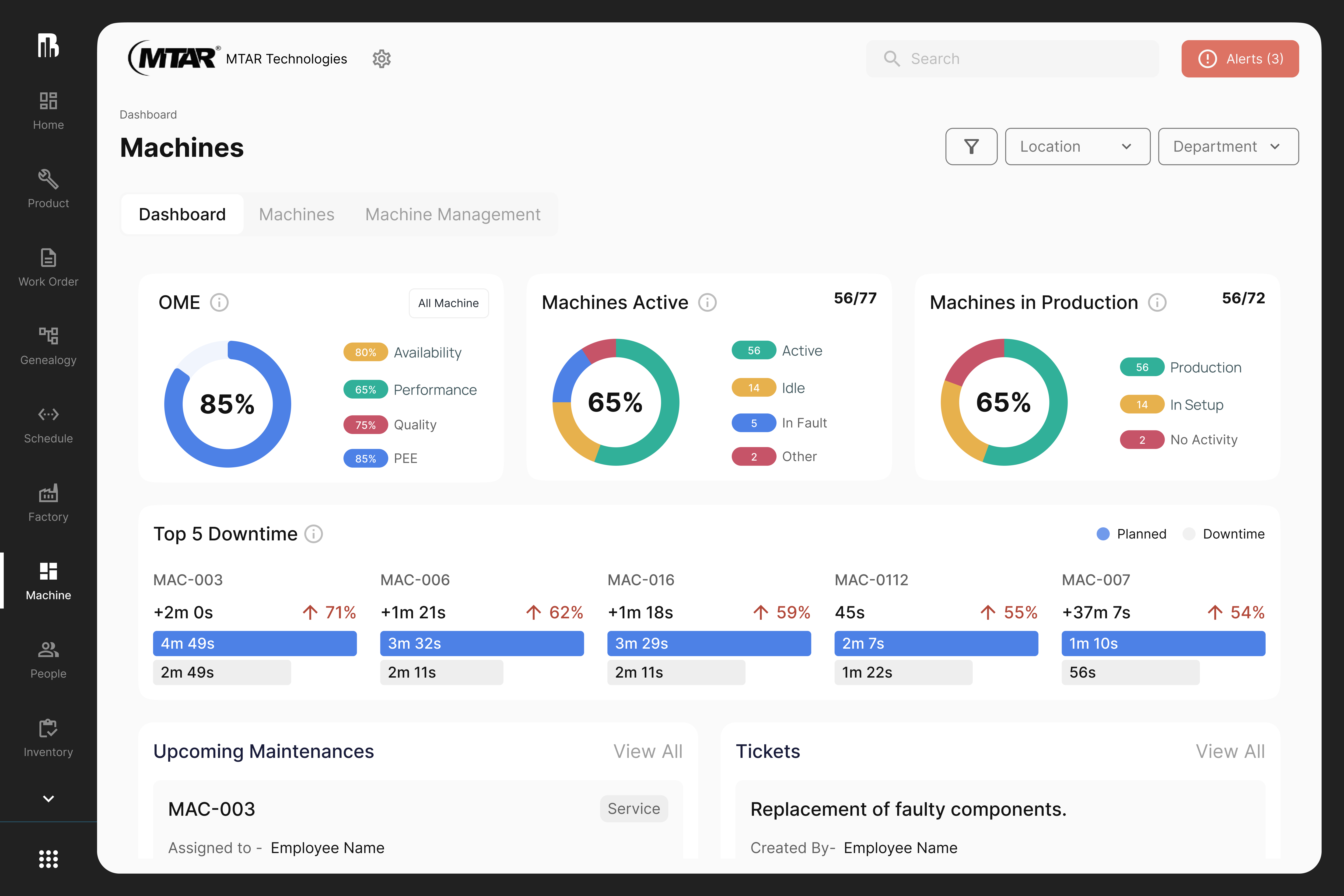View all upcoming maintenances
Image resolution: width=1344 pixels, height=896 pixels.
coord(648,751)
